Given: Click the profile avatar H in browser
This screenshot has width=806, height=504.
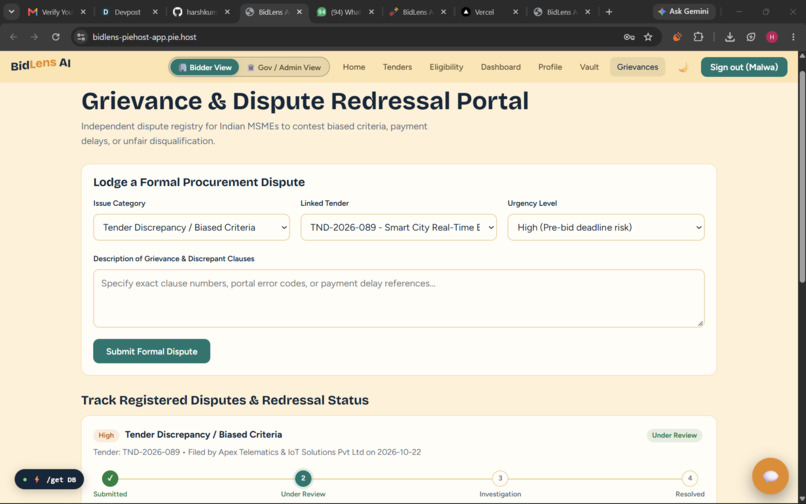Looking at the screenshot, I should click(772, 37).
